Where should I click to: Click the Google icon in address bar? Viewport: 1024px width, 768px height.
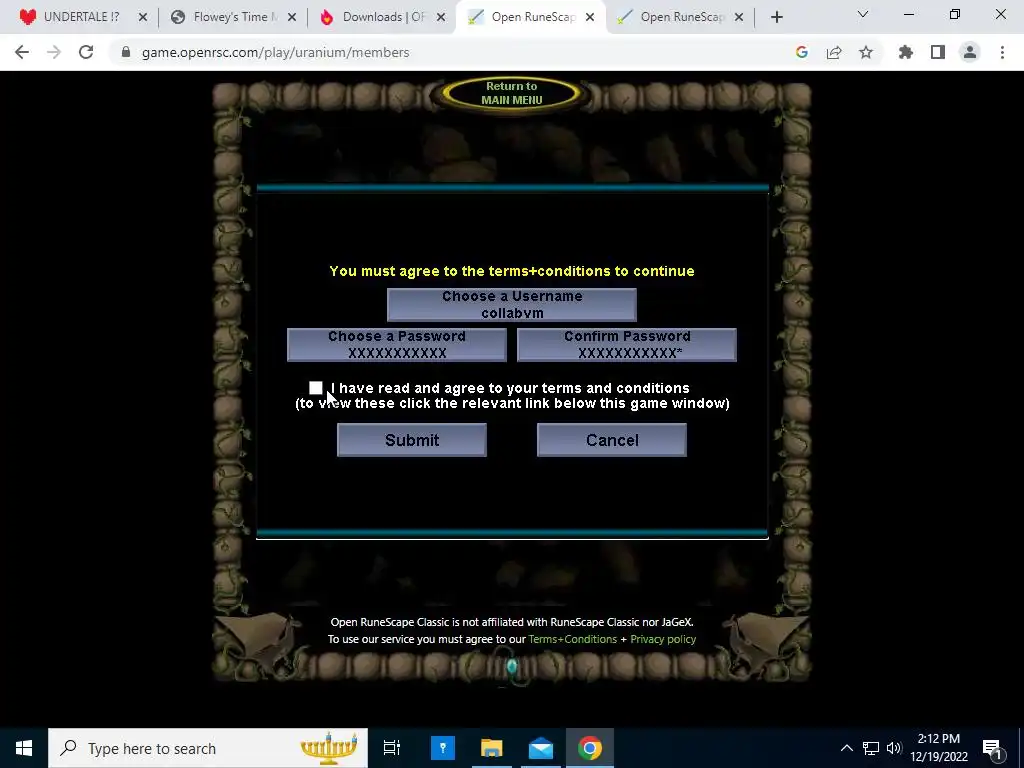click(x=802, y=52)
